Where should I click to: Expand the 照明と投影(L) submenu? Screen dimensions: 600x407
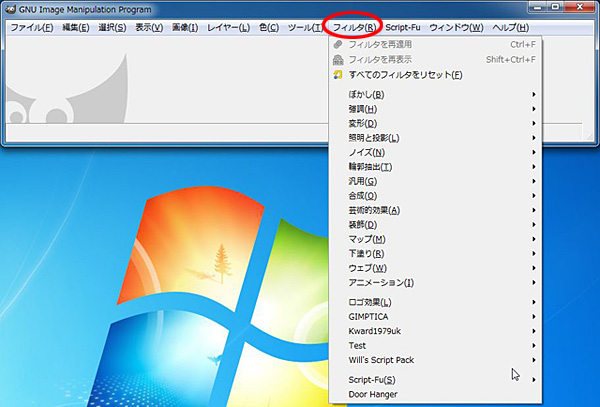[x=434, y=138]
